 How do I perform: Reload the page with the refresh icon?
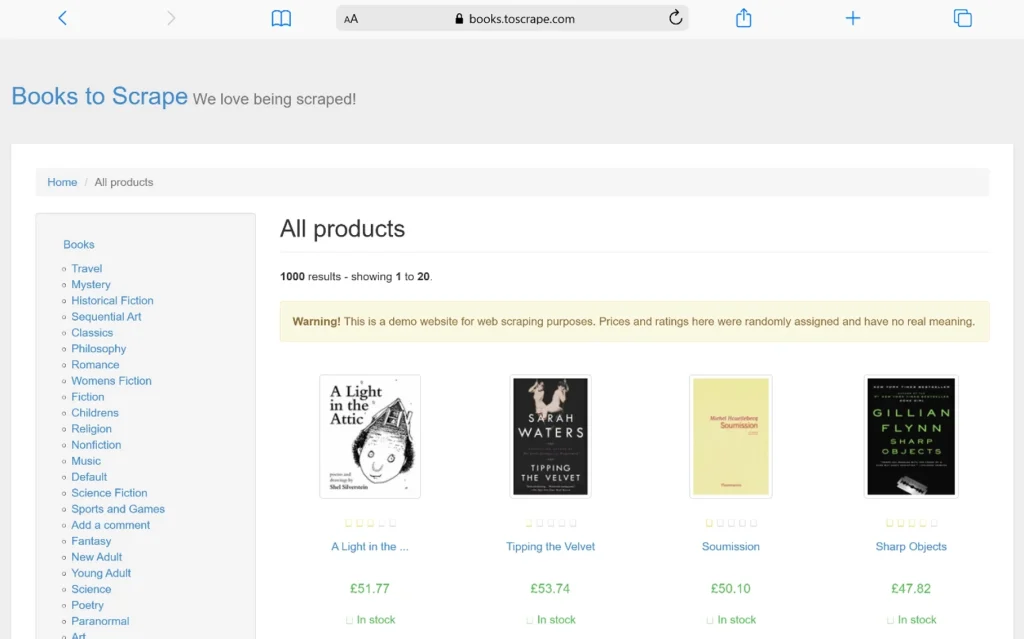point(675,18)
